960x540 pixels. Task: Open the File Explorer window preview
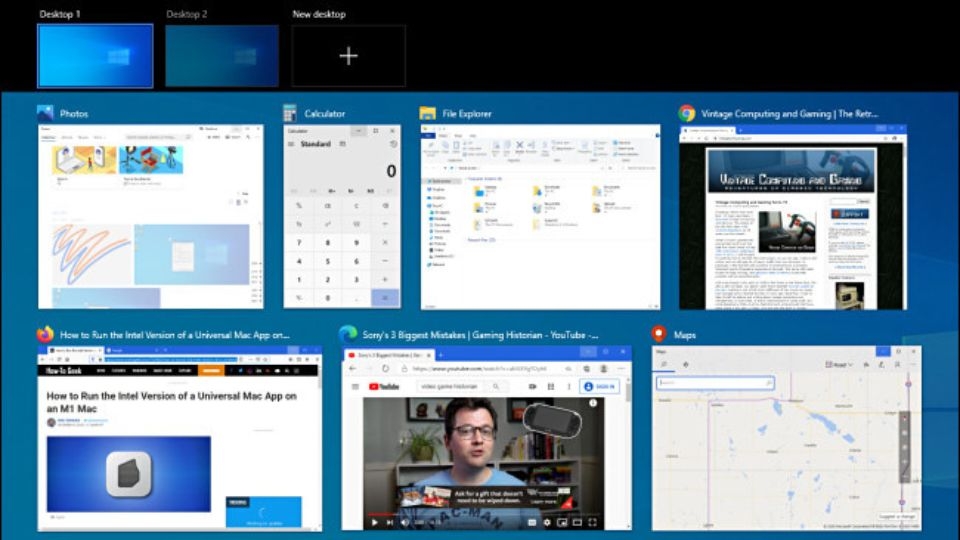click(x=540, y=216)
